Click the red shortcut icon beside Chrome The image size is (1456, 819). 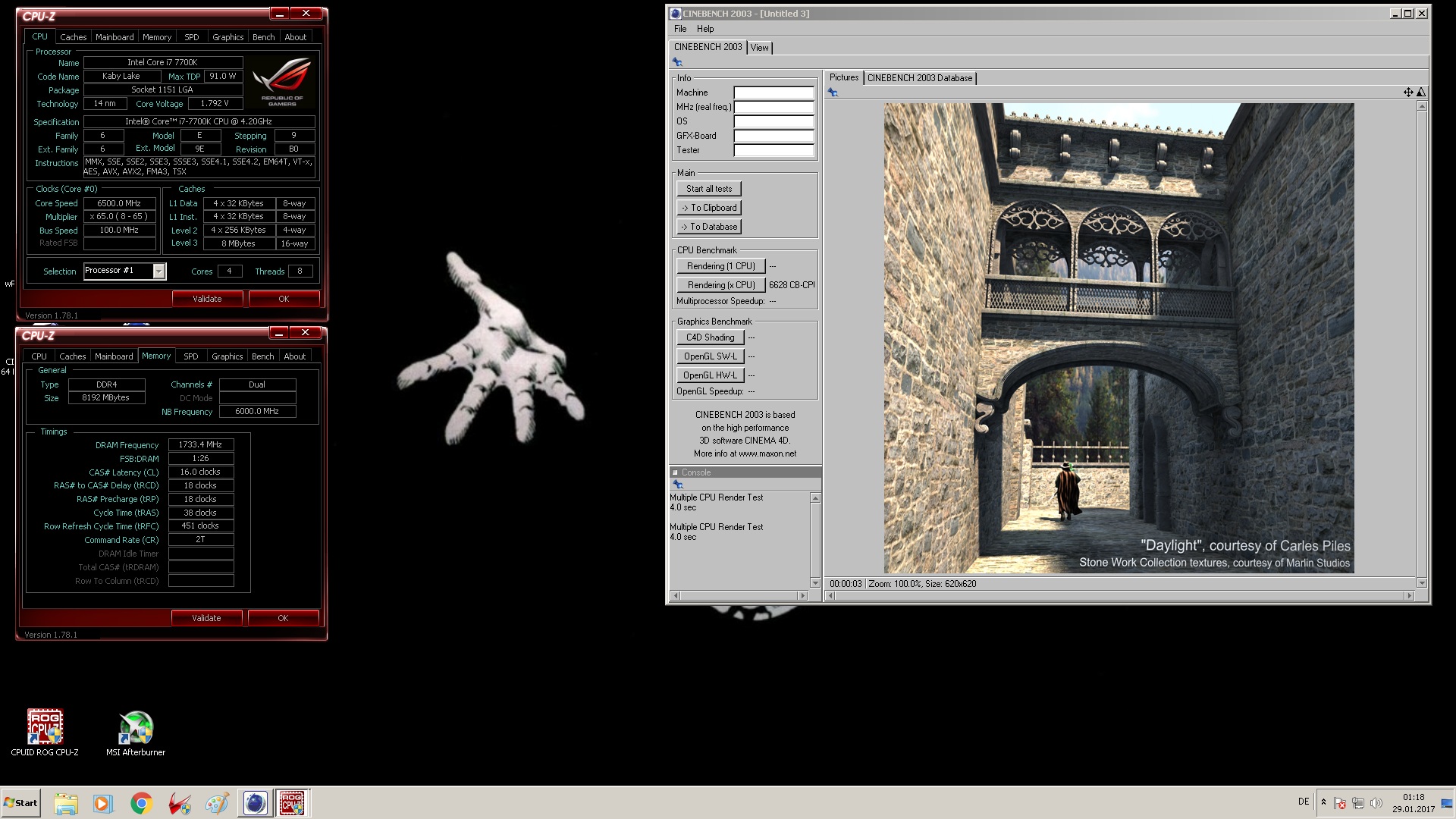click(179, 803)
